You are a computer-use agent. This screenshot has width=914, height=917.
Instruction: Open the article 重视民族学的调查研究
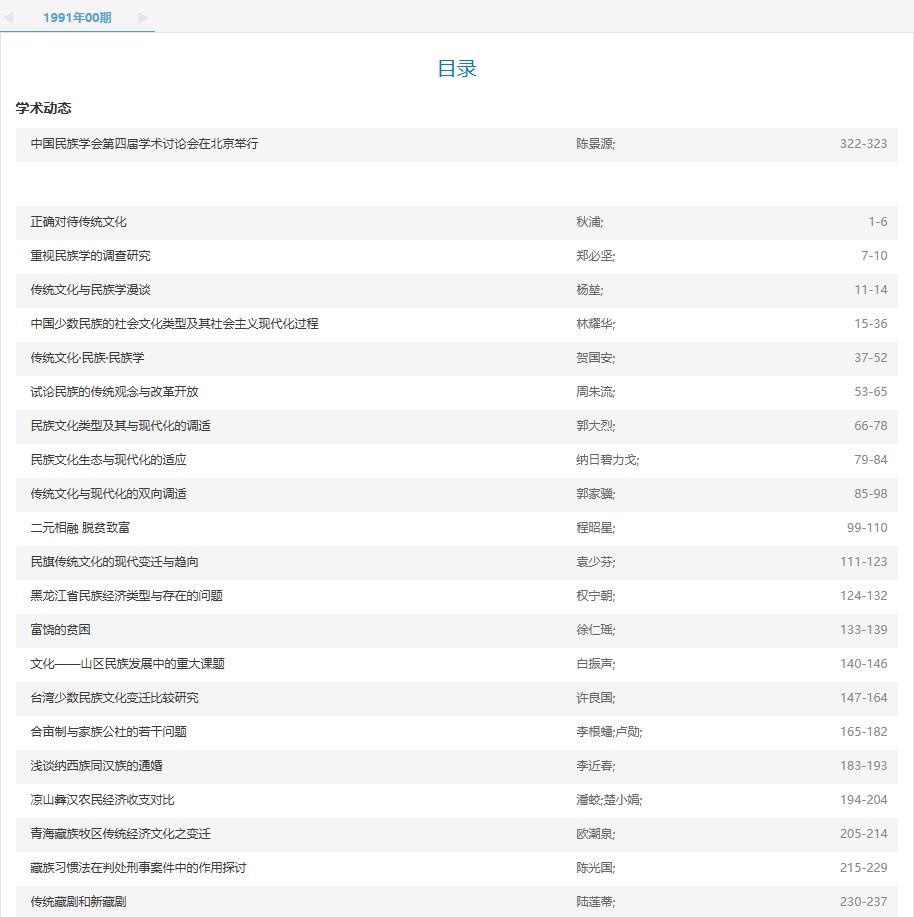(x=90, y=256)
